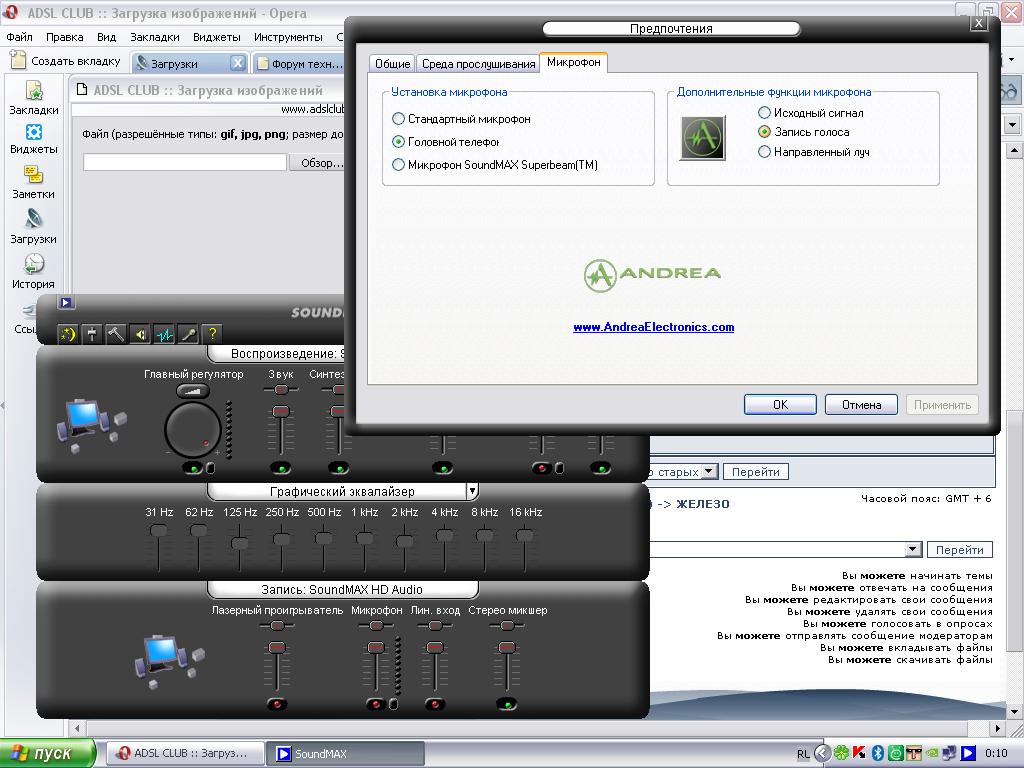Screen dimensions: 1024x768
Task: Select Запись голоса radio button
Action: pyautogui.click(x=764, y=132)
